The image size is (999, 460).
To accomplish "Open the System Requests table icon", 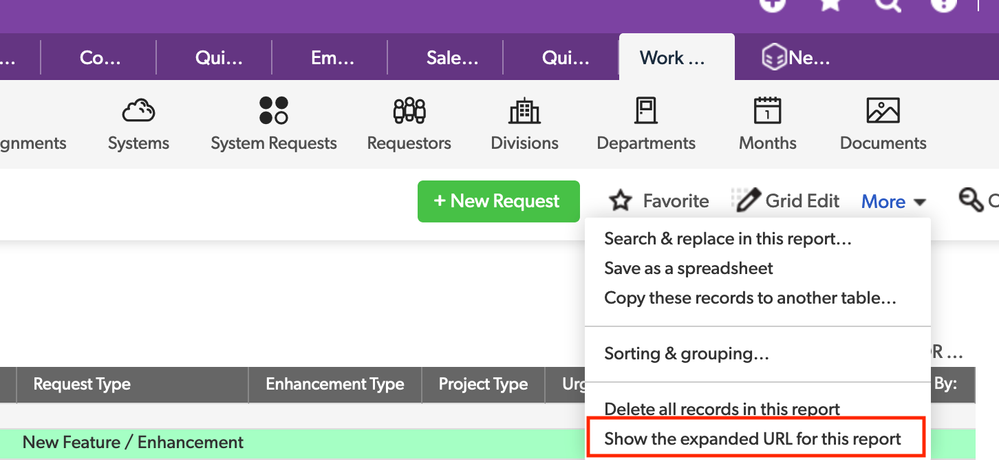I will click(x=273, y=110).
